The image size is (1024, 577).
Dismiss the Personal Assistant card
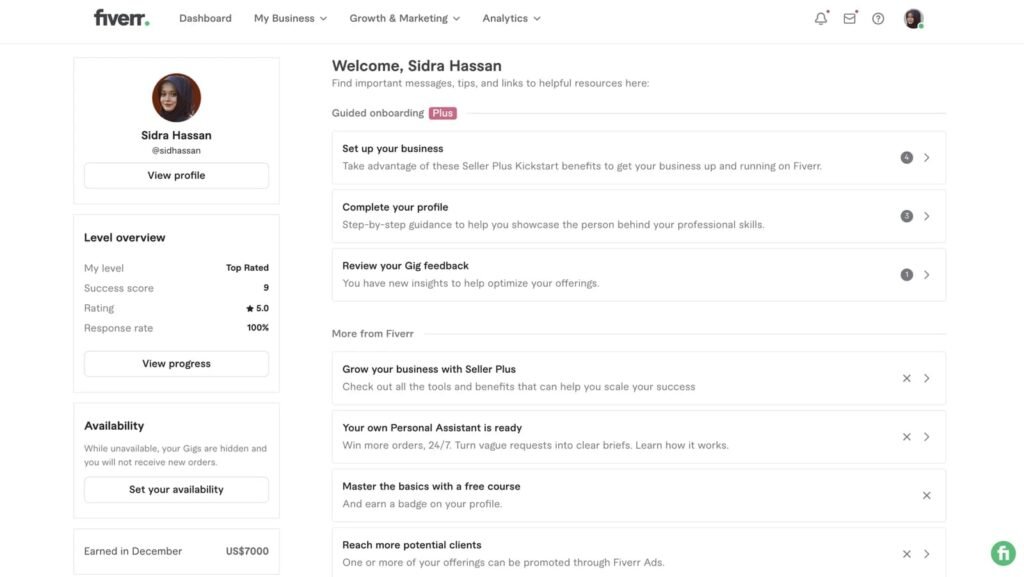(x=907, y=437)
